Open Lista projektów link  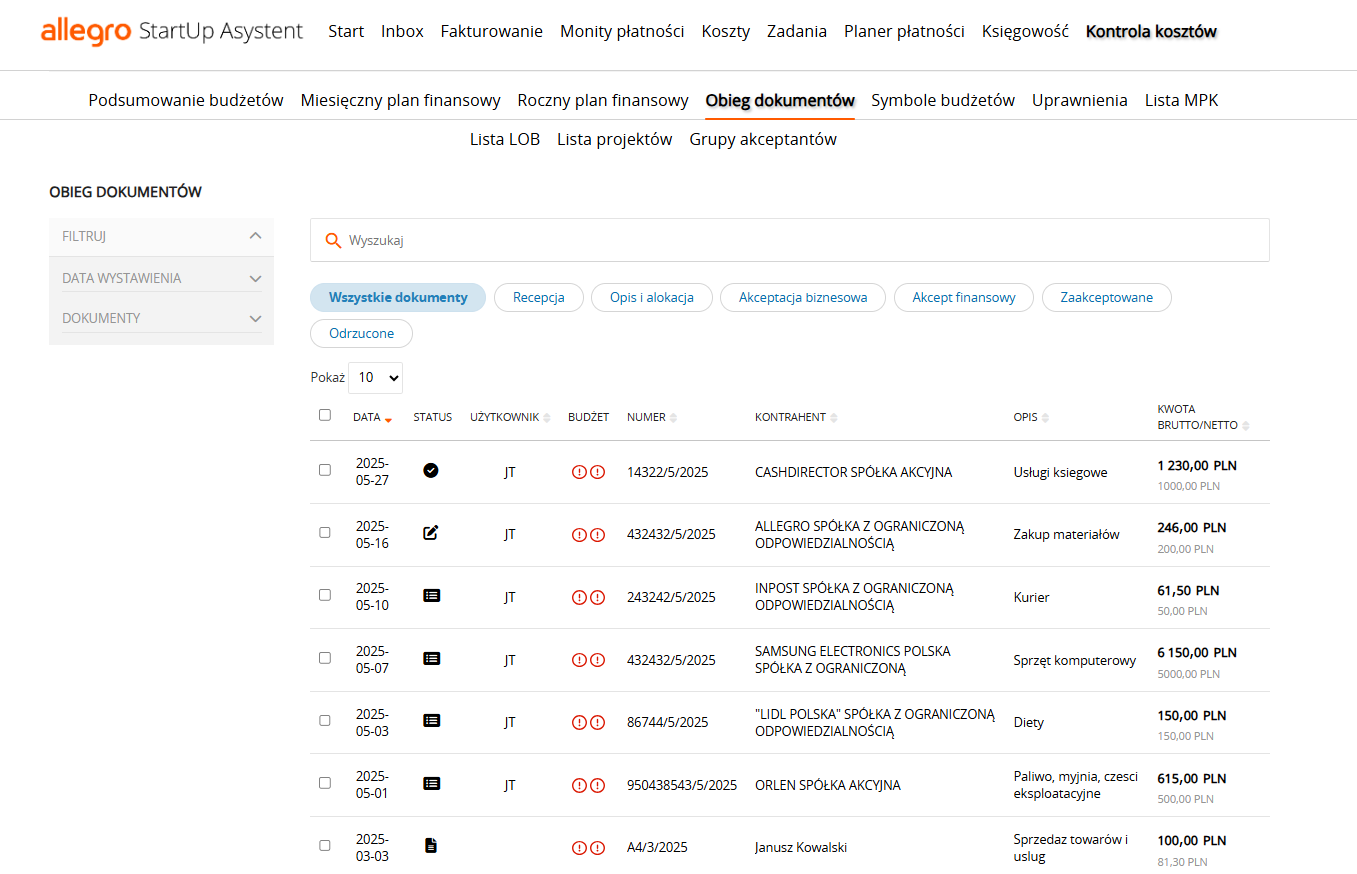pos(614,139)
